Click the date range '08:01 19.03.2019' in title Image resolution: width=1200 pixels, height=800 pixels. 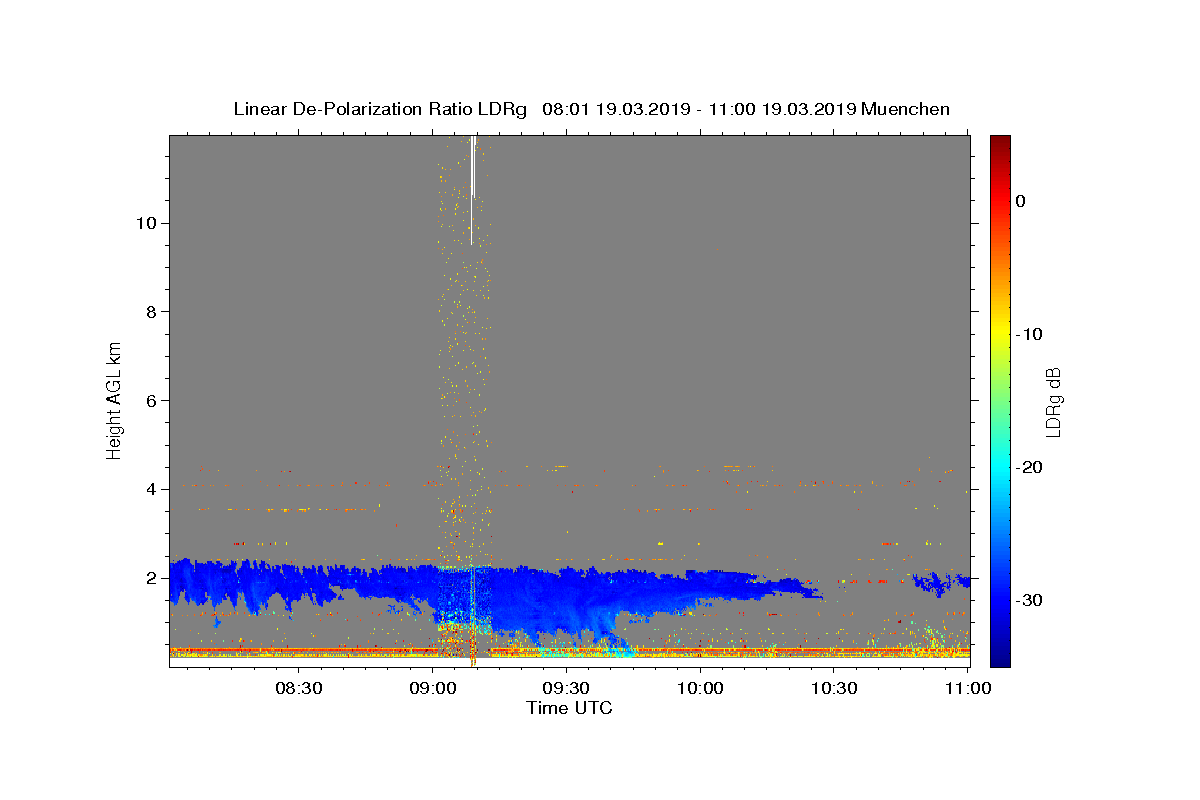pos(616,109)
